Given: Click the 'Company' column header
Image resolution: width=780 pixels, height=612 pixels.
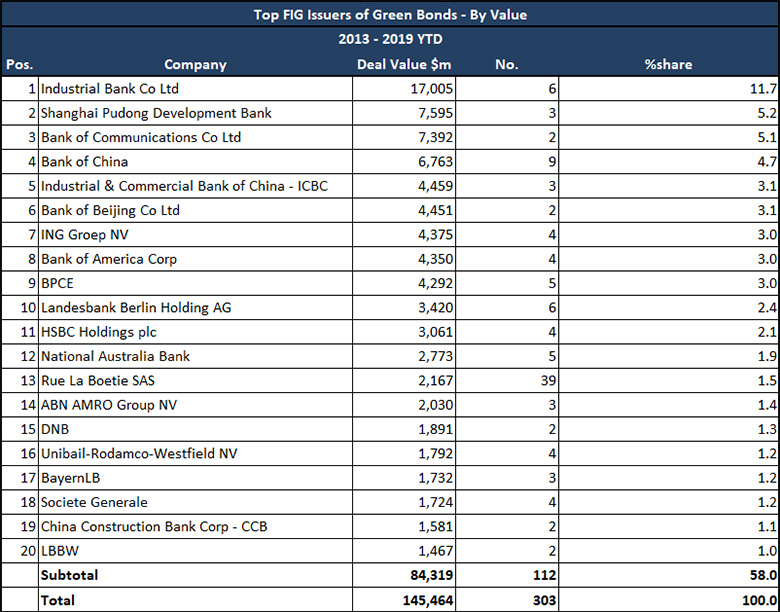Looking at the screenshot, I should click(x=195, y=64).
